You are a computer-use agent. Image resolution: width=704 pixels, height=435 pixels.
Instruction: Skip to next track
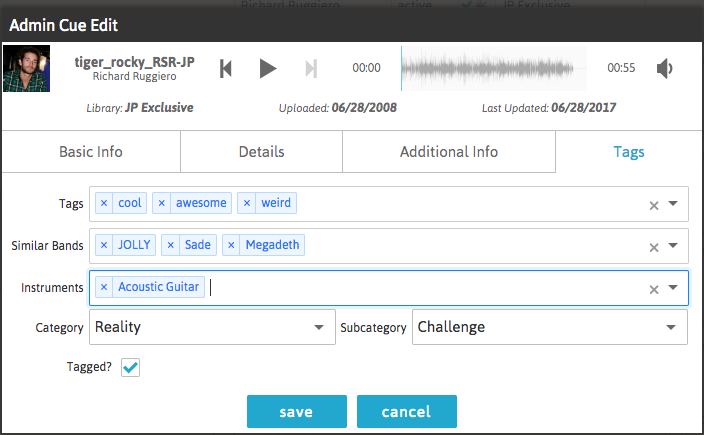(x=311, y=69)
